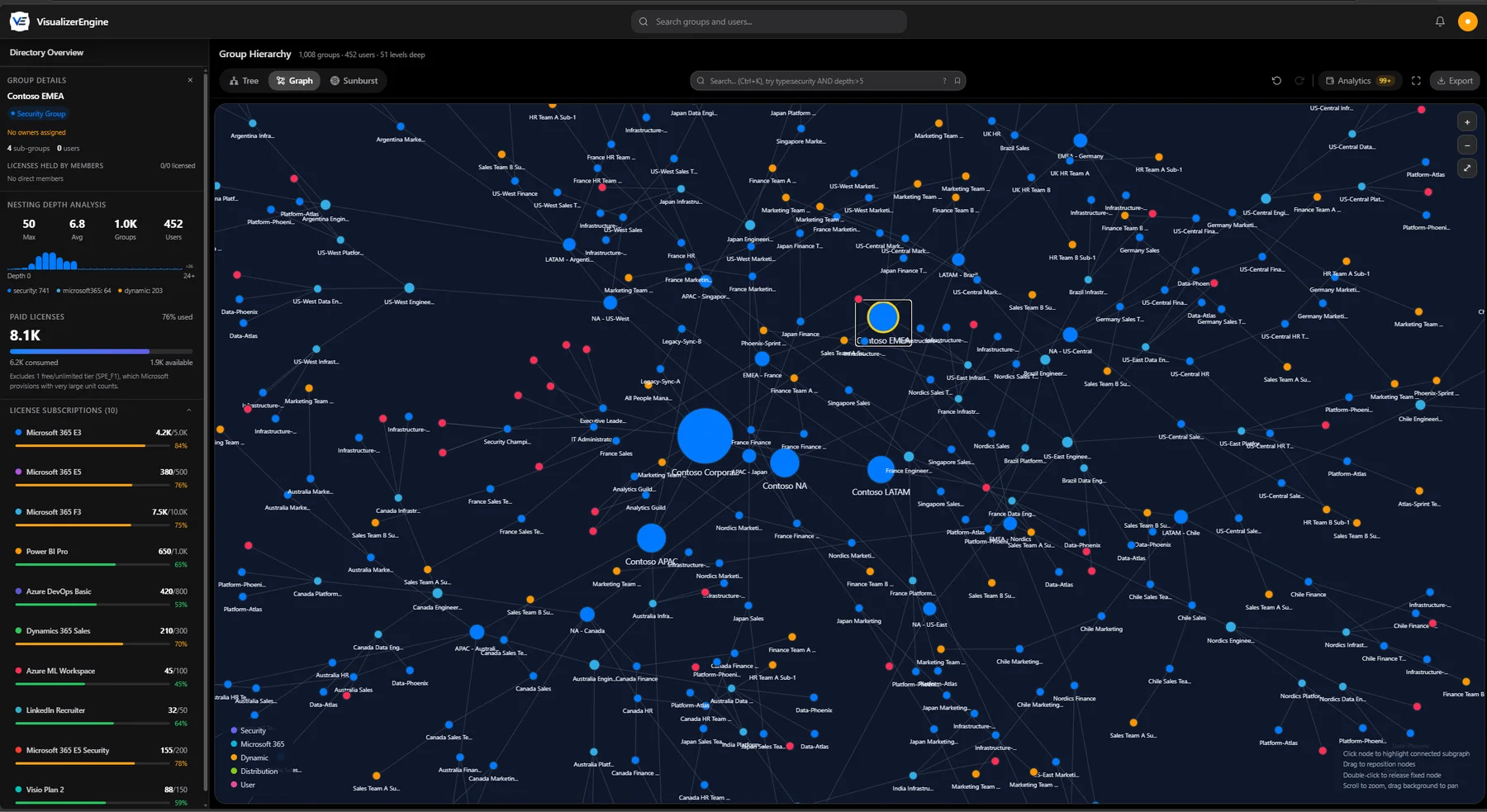The image size is (1487, 812).
Task: Close the Group Details panel
Action: (190, 80)
